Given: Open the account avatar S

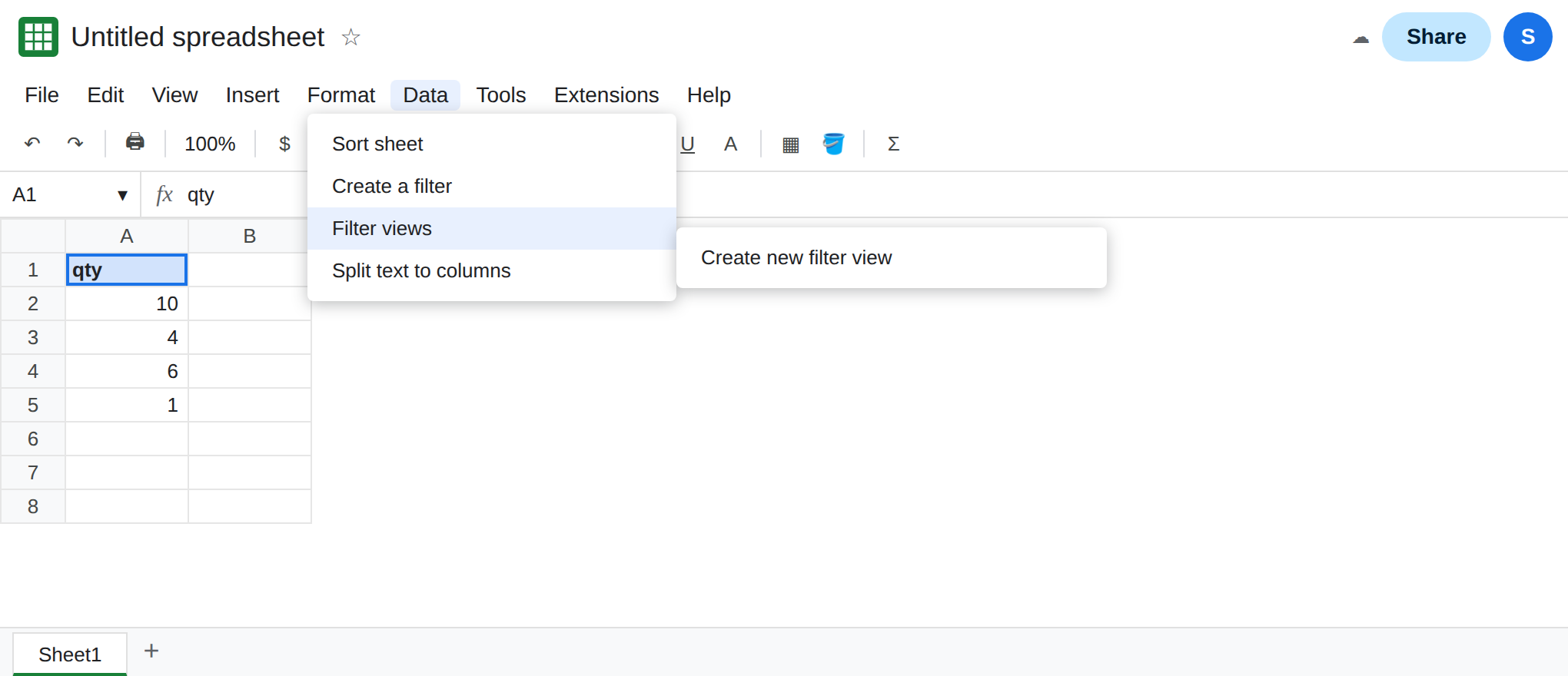Looking at the screenshot, I should [1527, 37].
